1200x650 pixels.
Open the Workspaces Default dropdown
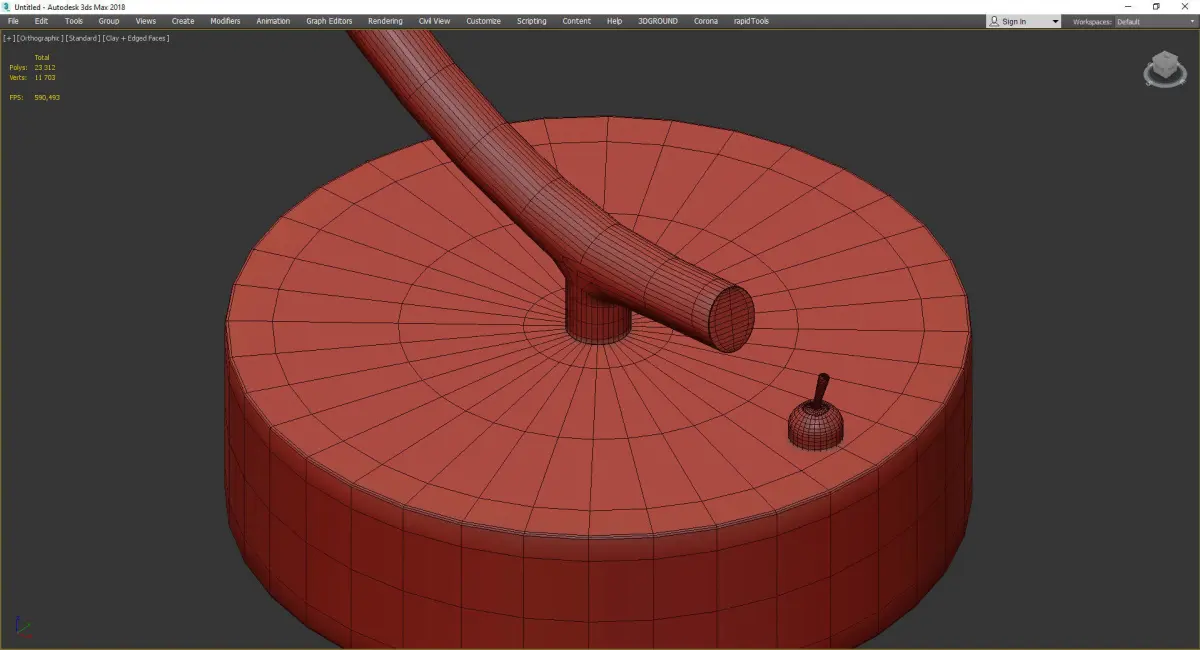(x=1155, y=21)
